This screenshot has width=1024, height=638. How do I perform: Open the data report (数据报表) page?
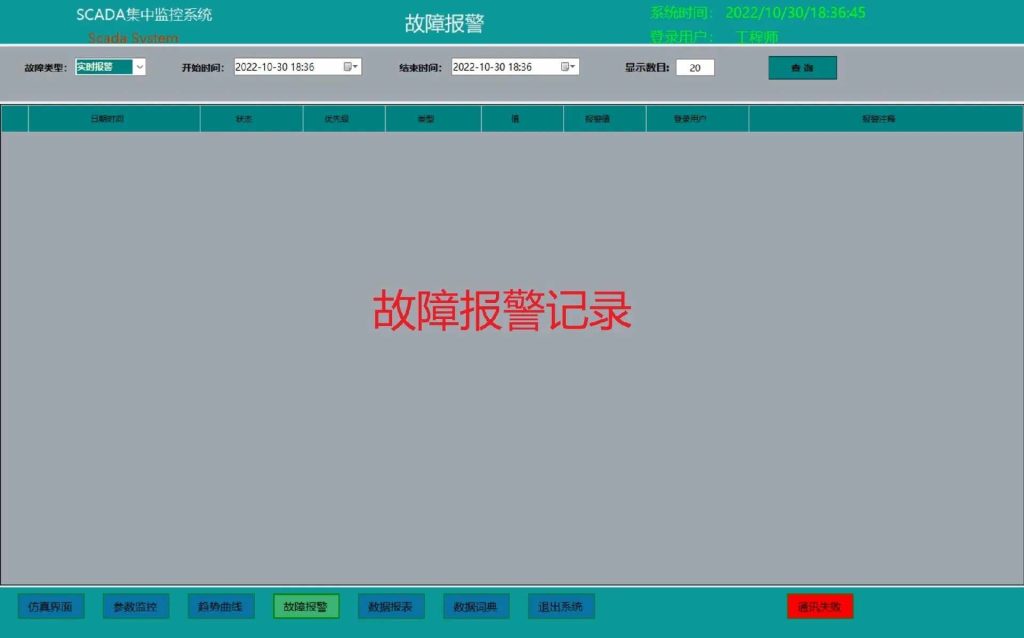pyautogui.click(x=391, y=606)
